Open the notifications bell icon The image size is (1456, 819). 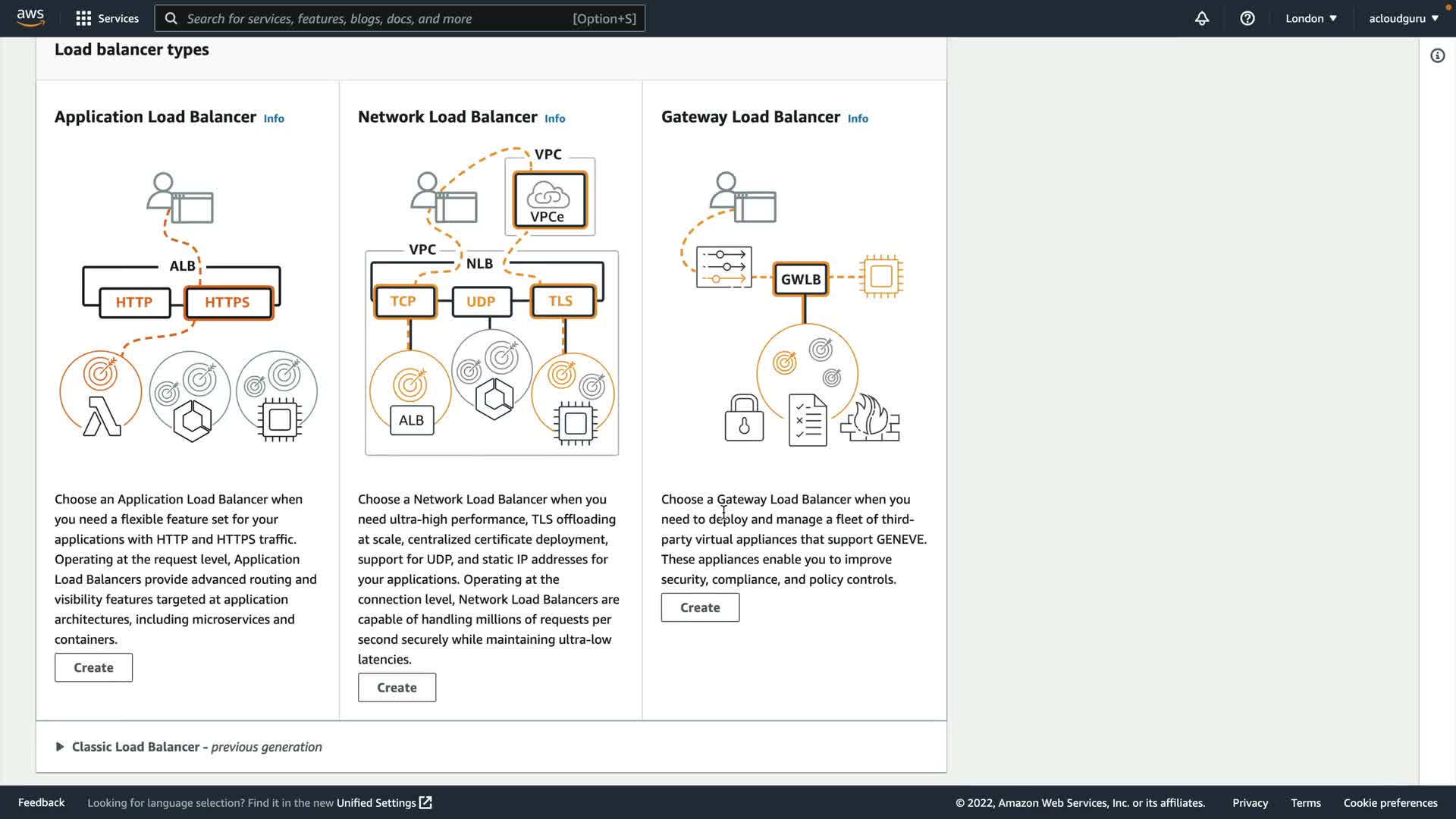[x=1202, y=18]
